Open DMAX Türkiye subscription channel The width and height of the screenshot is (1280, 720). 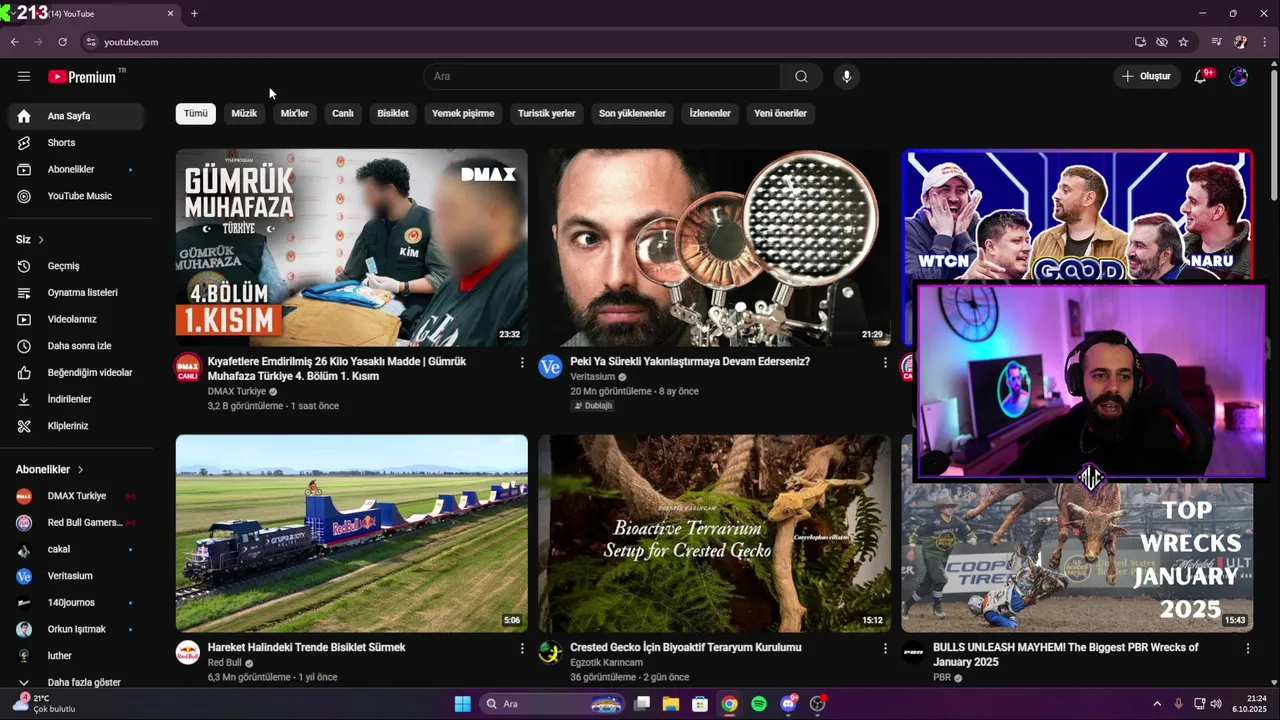coord(76,496)
